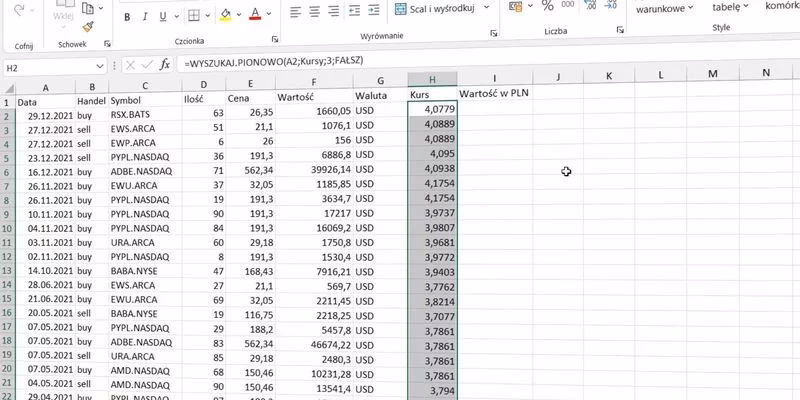Toggle Bold formatting
This screenshot has width=800, height=400.
click(127, 17)
